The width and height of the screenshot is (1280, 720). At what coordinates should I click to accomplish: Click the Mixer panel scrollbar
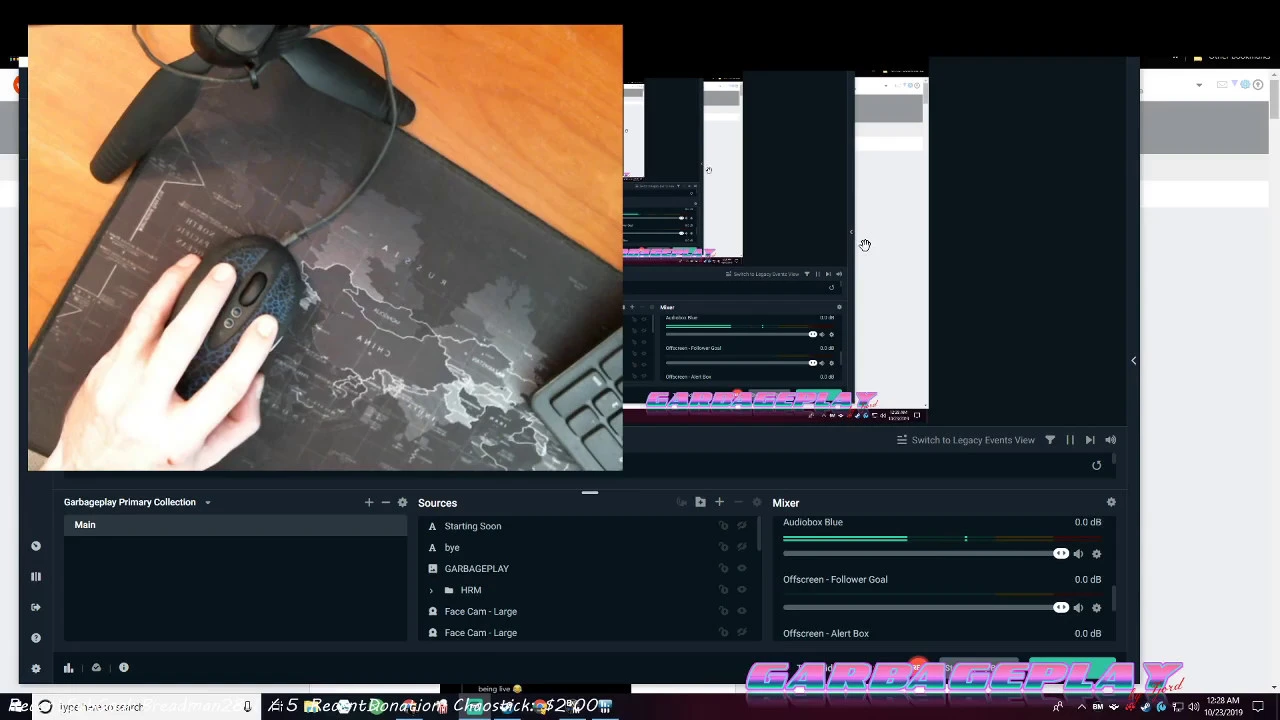coord(1114,600)
